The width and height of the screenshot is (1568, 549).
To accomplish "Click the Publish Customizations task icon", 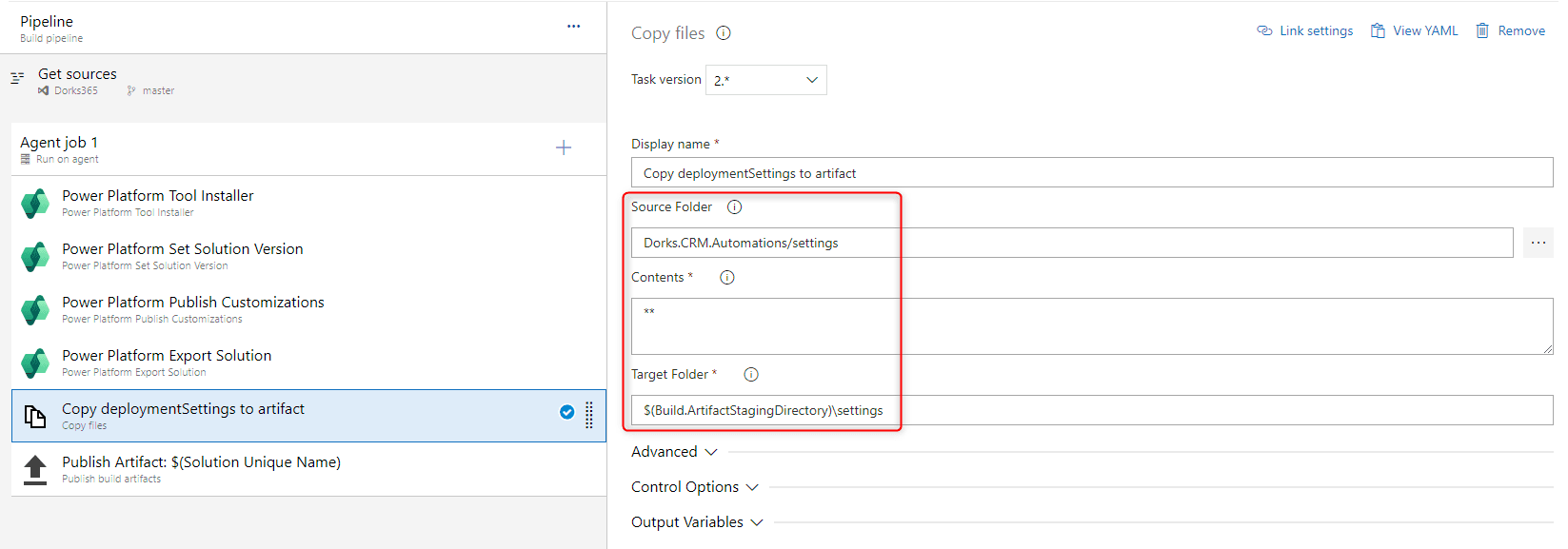I will pos(35,310).
